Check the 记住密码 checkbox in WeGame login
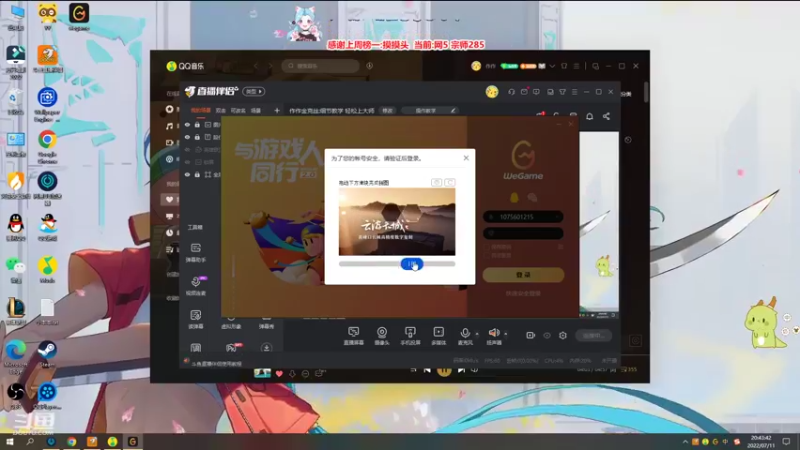Viewport: 800px width, 450px height. pos(487,247)
